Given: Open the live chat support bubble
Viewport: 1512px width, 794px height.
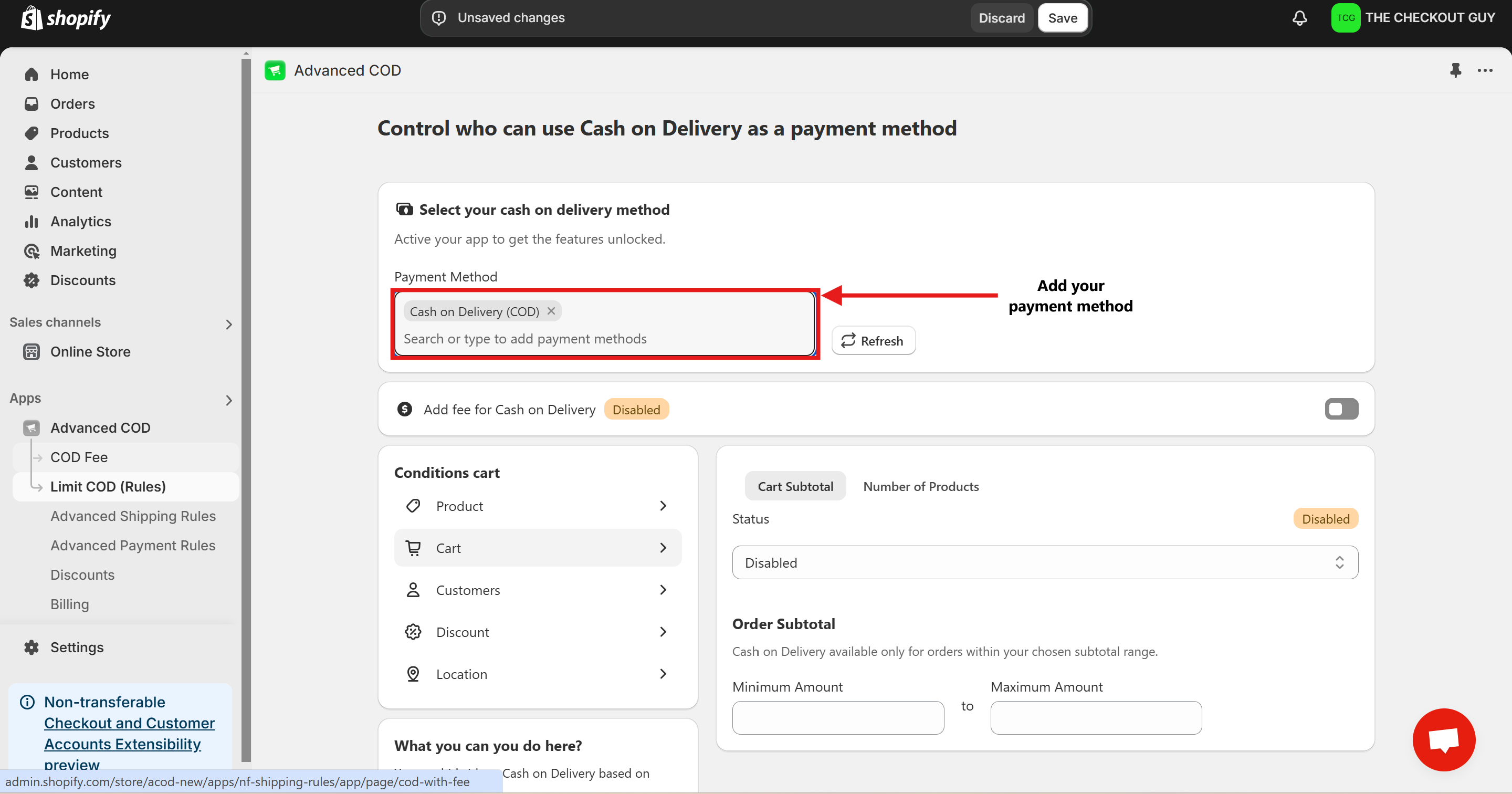Looking at the screenshot, I should pos(1444,740).
